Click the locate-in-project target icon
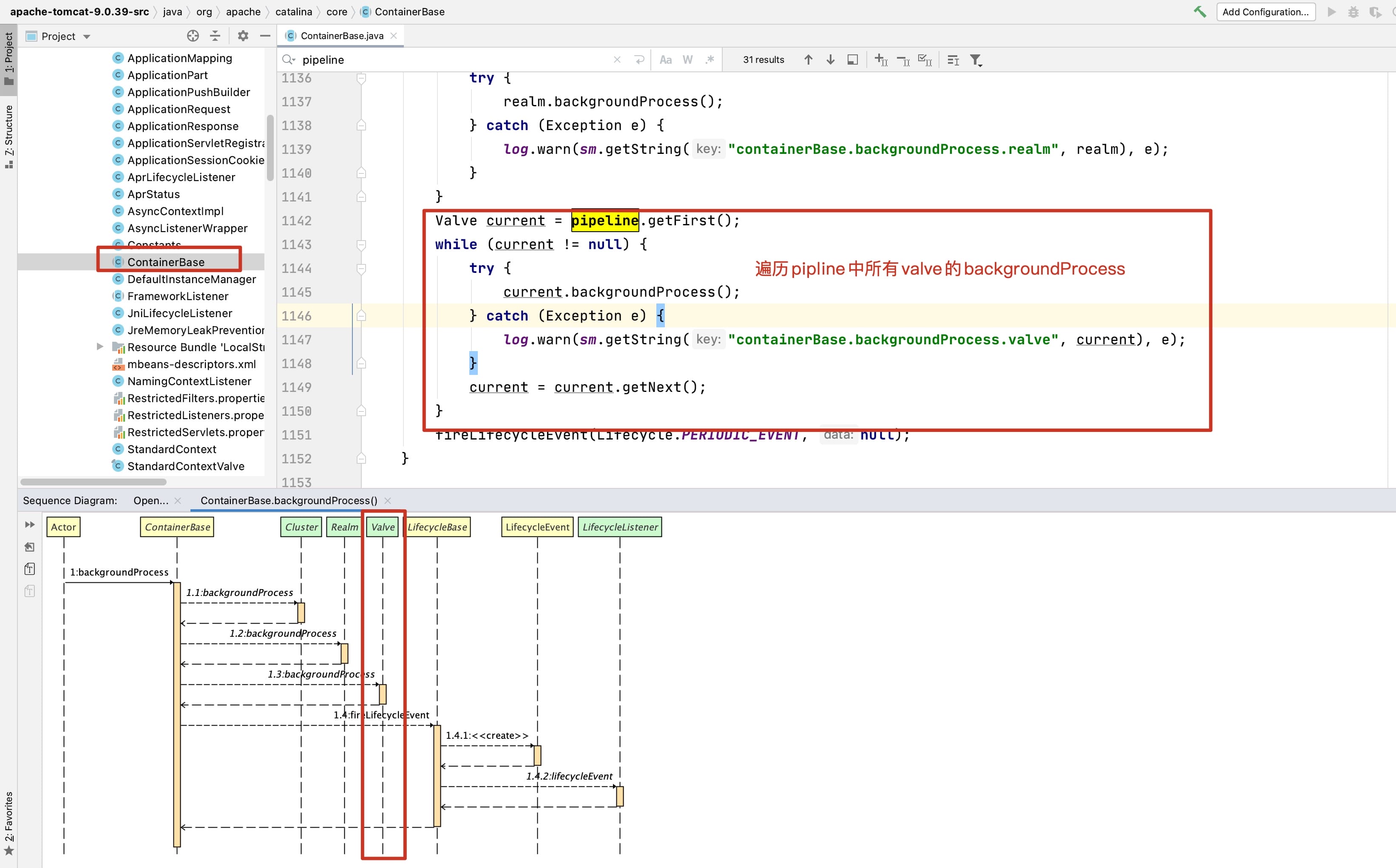The height and width of the screenshot is (868, 1396). (193, 36)
